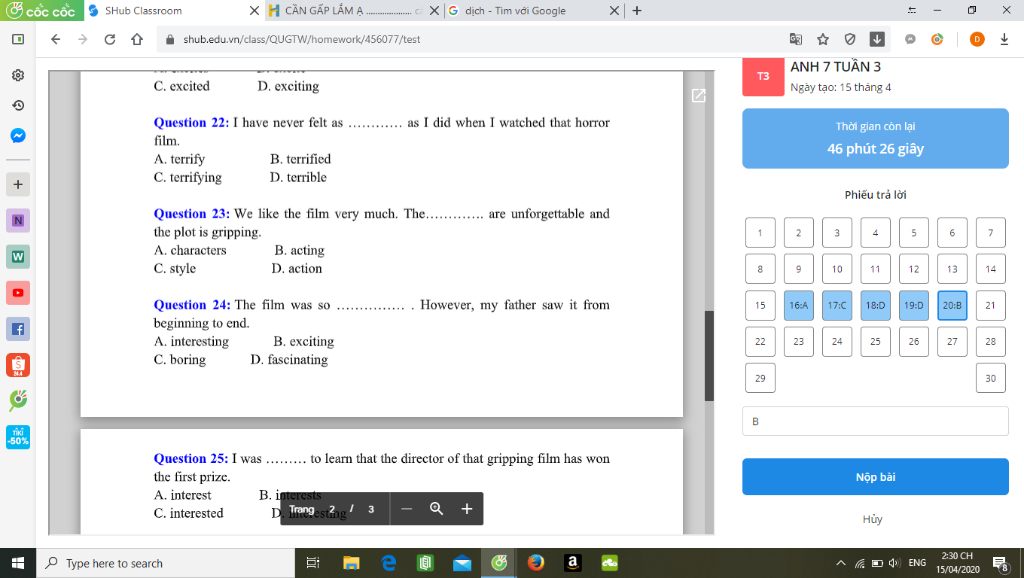Open Task View on the taskbar
Viewport: 1024px width, 578px height.
tap(313, 563)
